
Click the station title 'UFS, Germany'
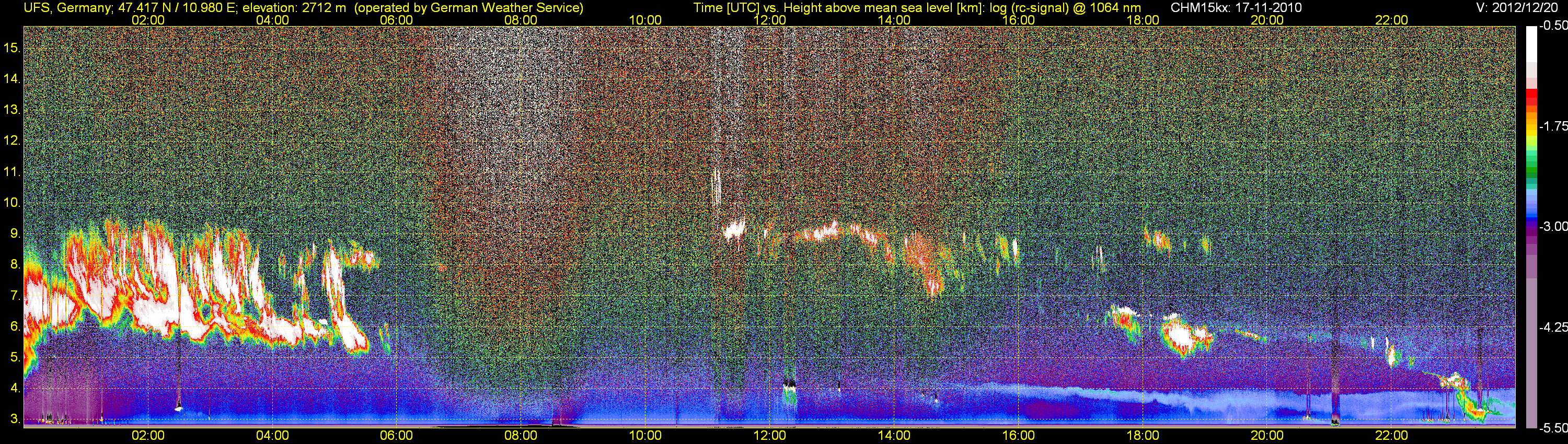(67, 8)
